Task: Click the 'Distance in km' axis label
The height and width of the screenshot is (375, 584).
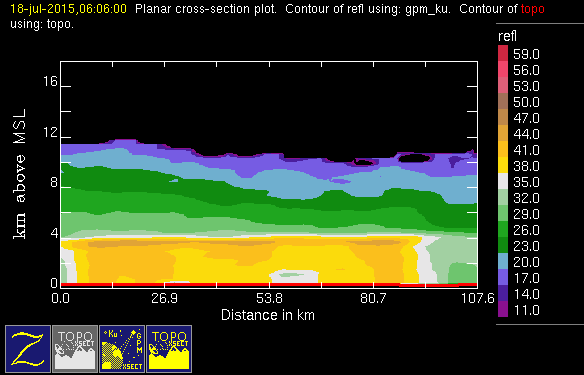Action: (x=268, y=315)
